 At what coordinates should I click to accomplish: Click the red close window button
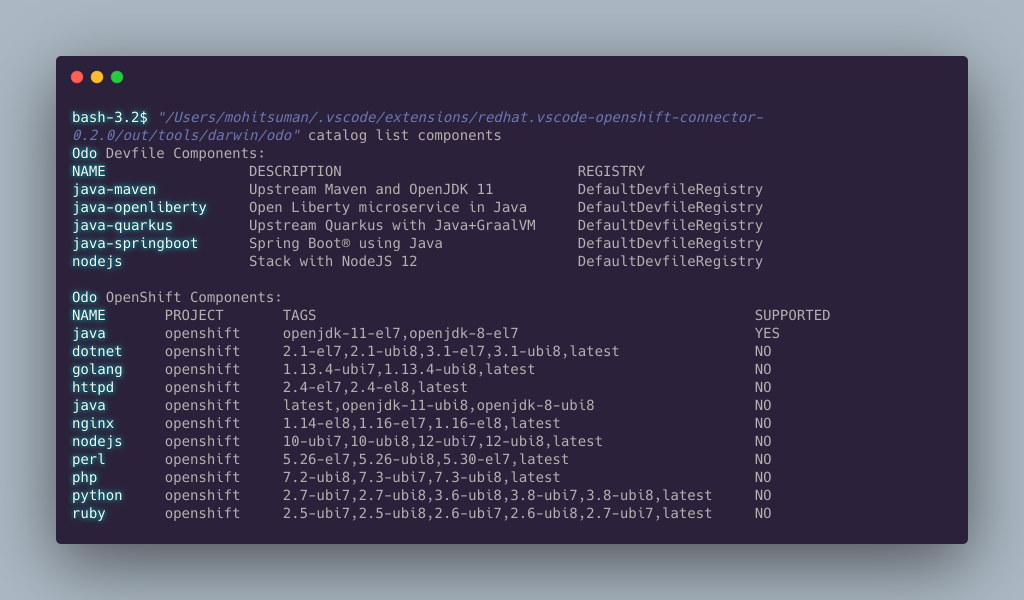click(x=77, y=77)
